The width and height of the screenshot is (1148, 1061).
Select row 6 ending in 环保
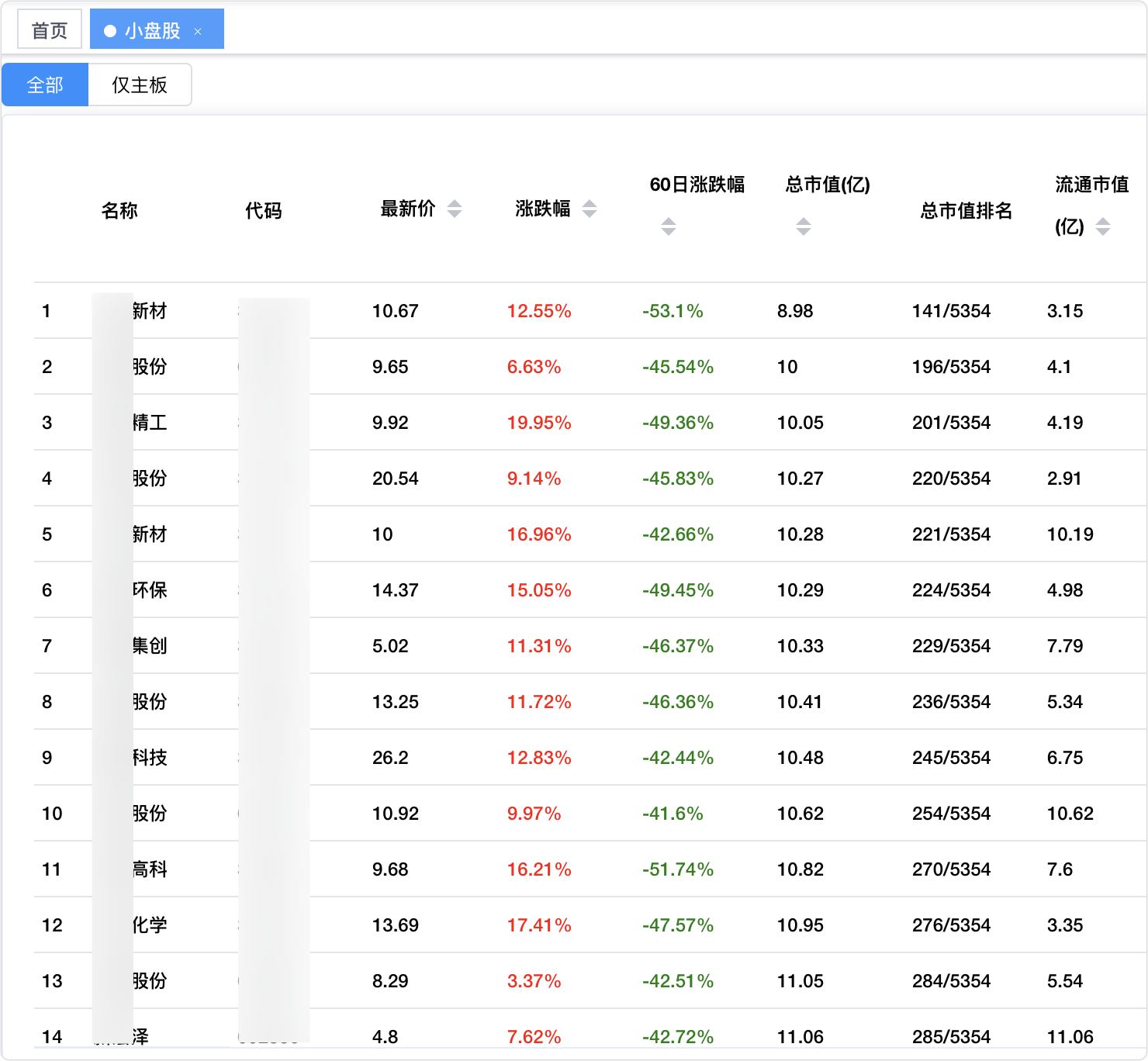click(149, 590)
